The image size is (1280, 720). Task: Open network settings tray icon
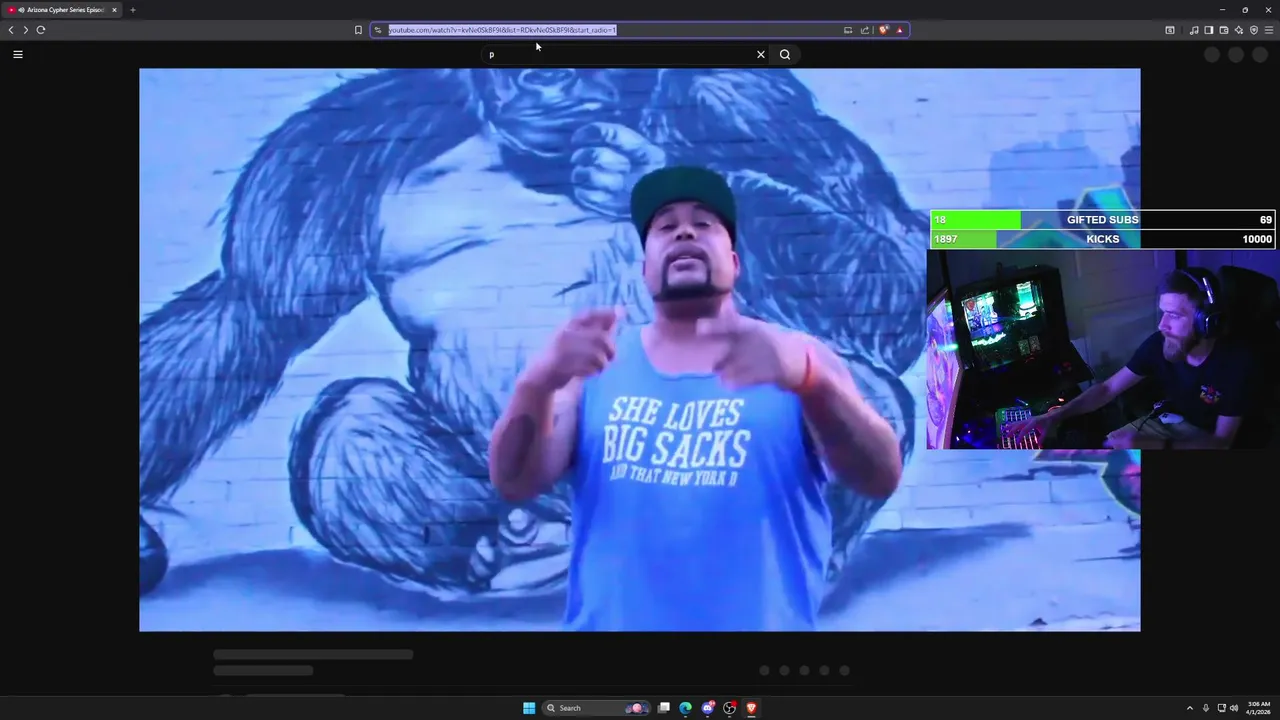coord(1221,708)
